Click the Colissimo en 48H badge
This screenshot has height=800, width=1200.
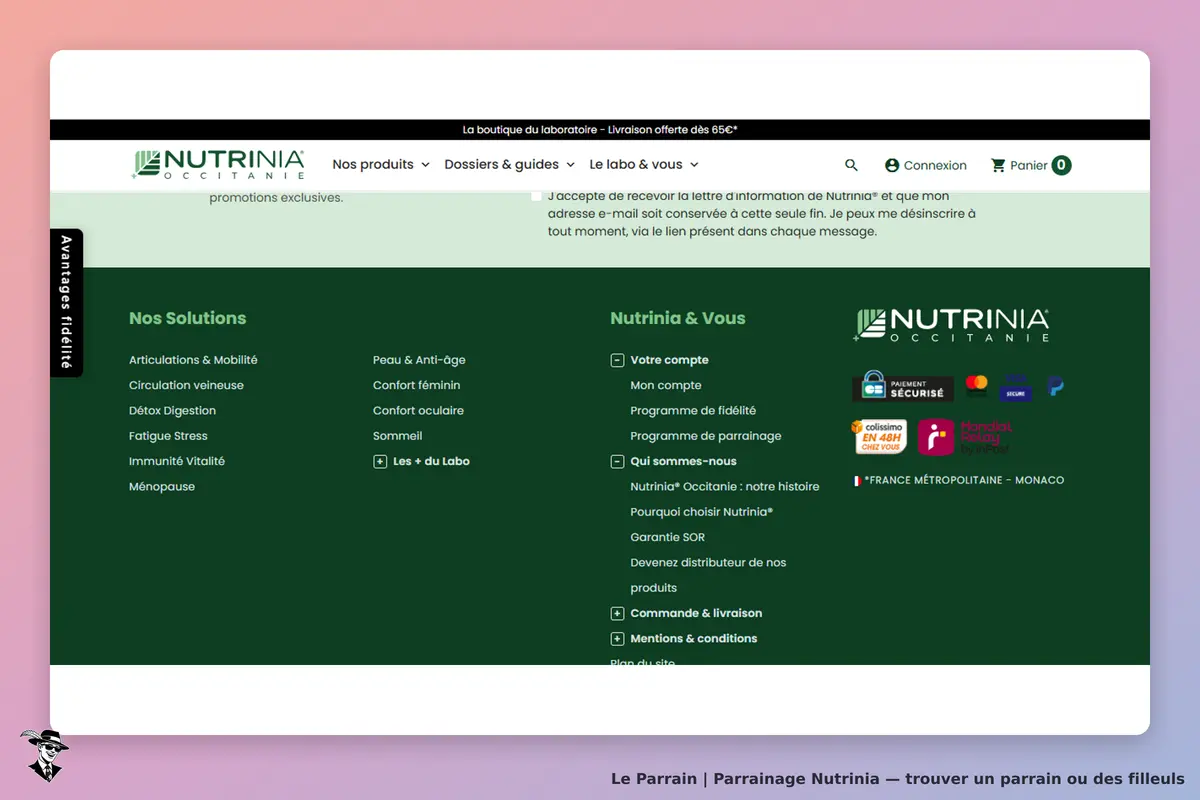879,437
